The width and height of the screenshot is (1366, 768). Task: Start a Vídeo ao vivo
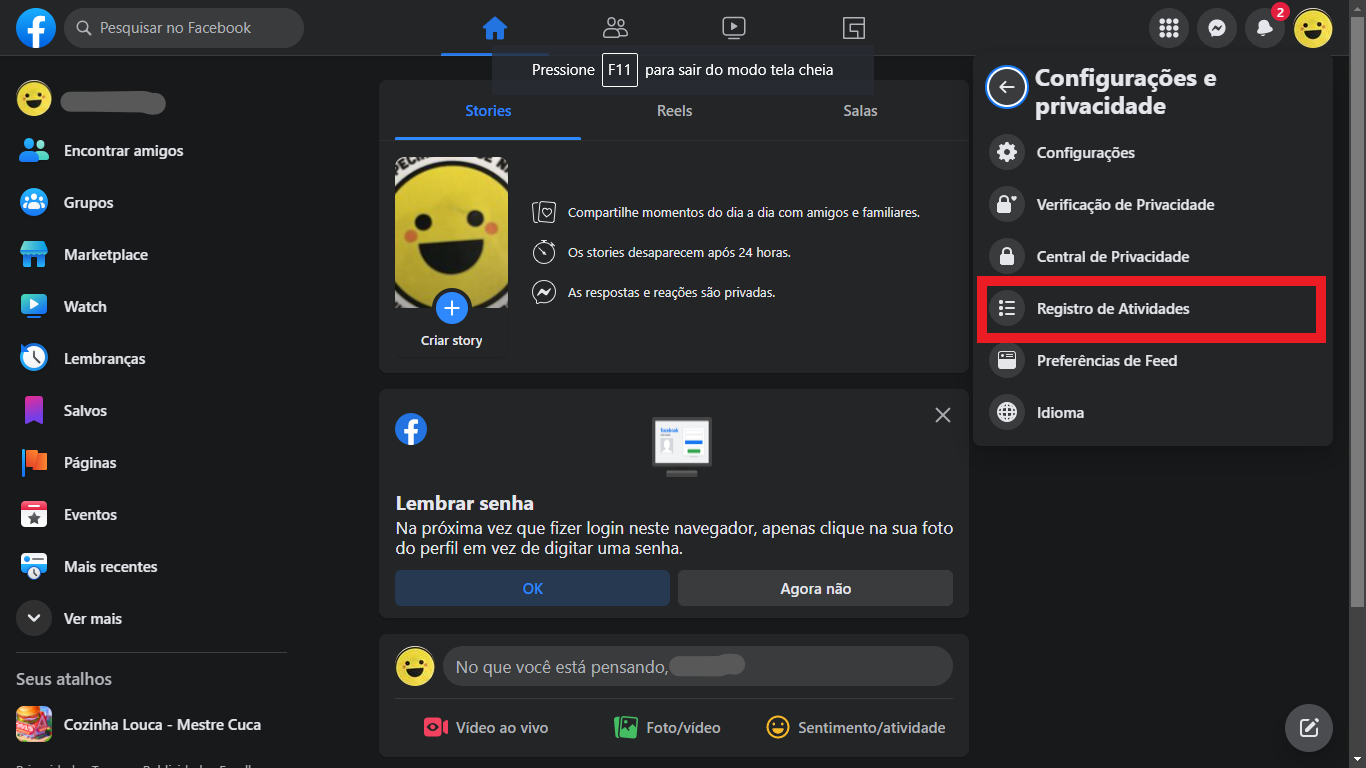pyautogui.click(x=486, y=728)
